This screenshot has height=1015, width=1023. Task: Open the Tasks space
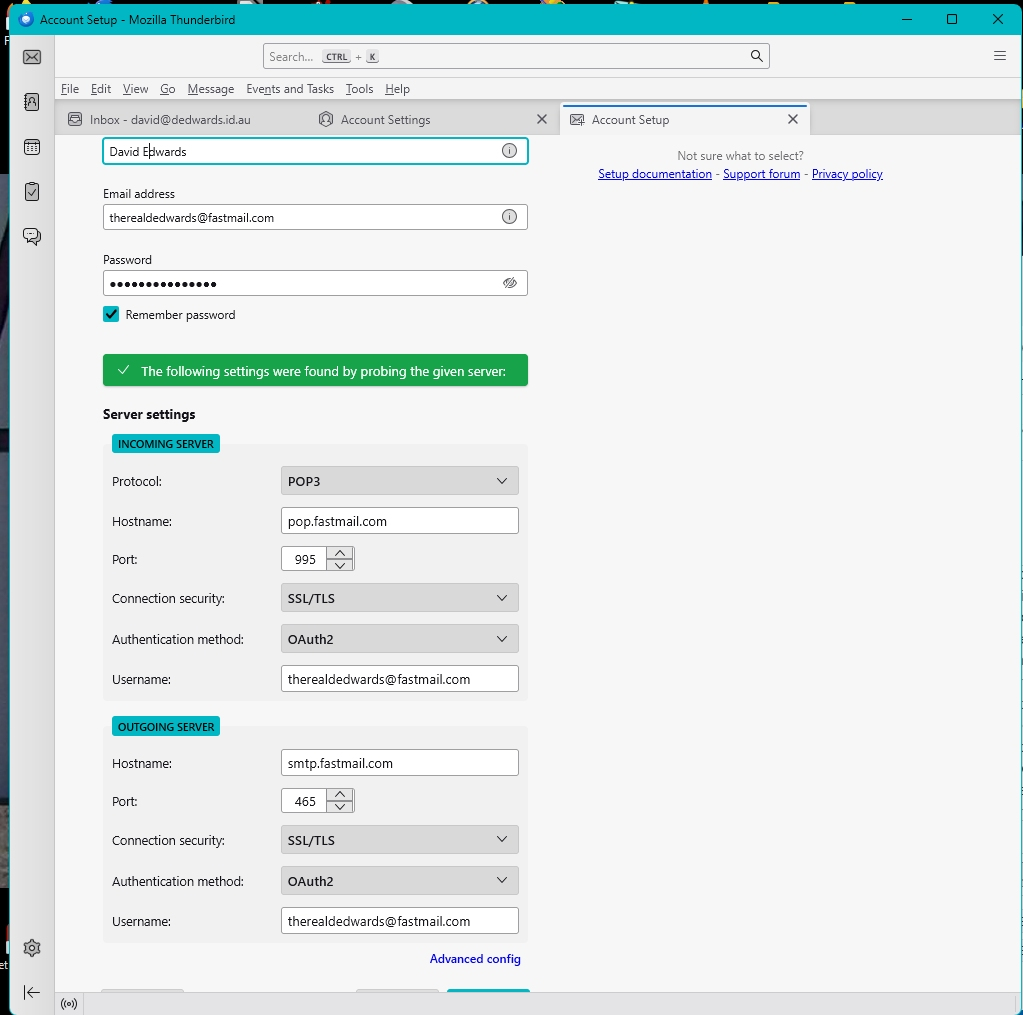click(x=31, y=192)
